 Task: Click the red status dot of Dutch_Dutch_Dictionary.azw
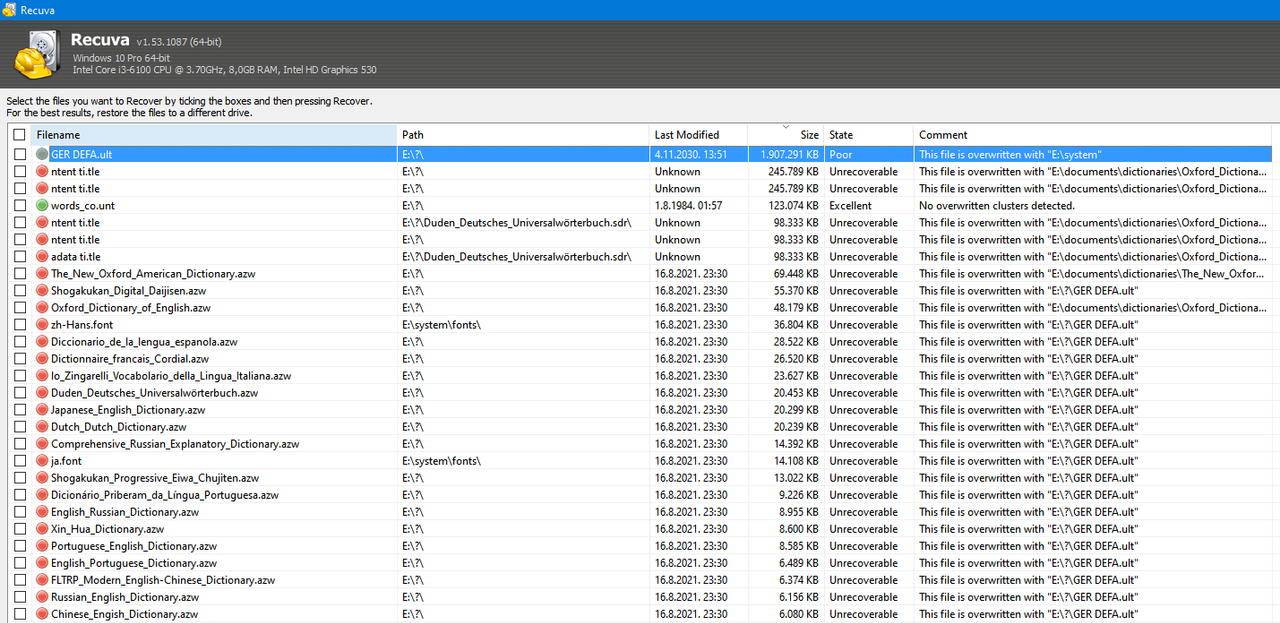coord(42,427)
